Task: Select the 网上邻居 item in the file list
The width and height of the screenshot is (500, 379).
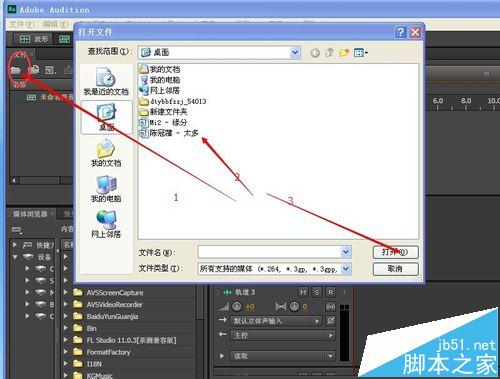Action: 160,90
